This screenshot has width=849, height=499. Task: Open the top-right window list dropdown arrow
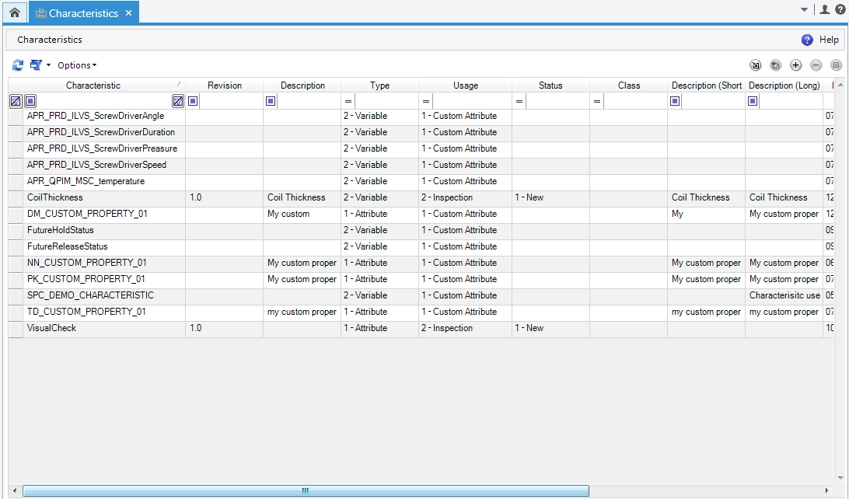805,10
